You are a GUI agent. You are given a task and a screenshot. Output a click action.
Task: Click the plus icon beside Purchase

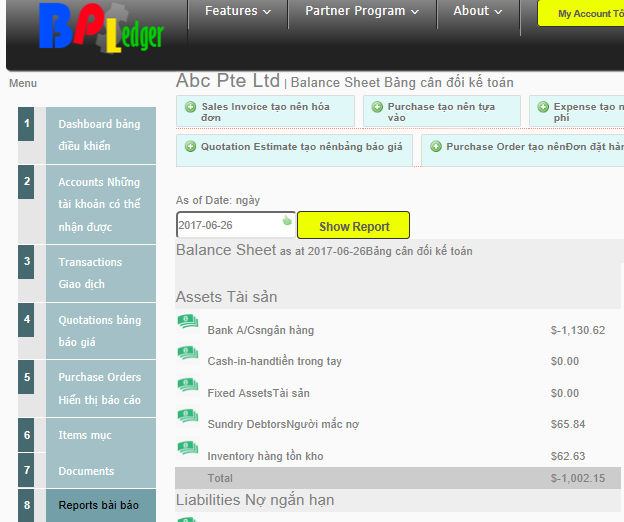click(376, 106)
